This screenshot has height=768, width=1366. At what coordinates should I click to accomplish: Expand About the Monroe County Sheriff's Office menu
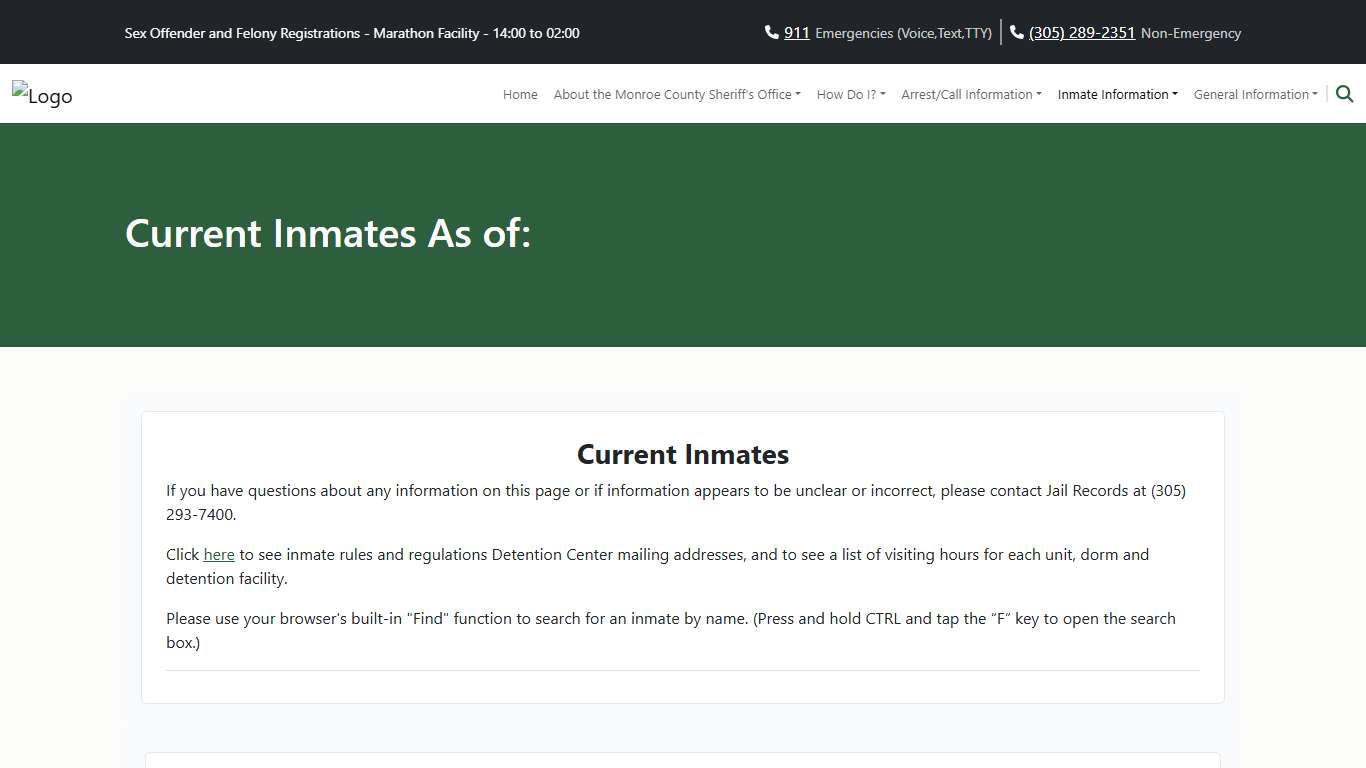click(x=677, y=94)
